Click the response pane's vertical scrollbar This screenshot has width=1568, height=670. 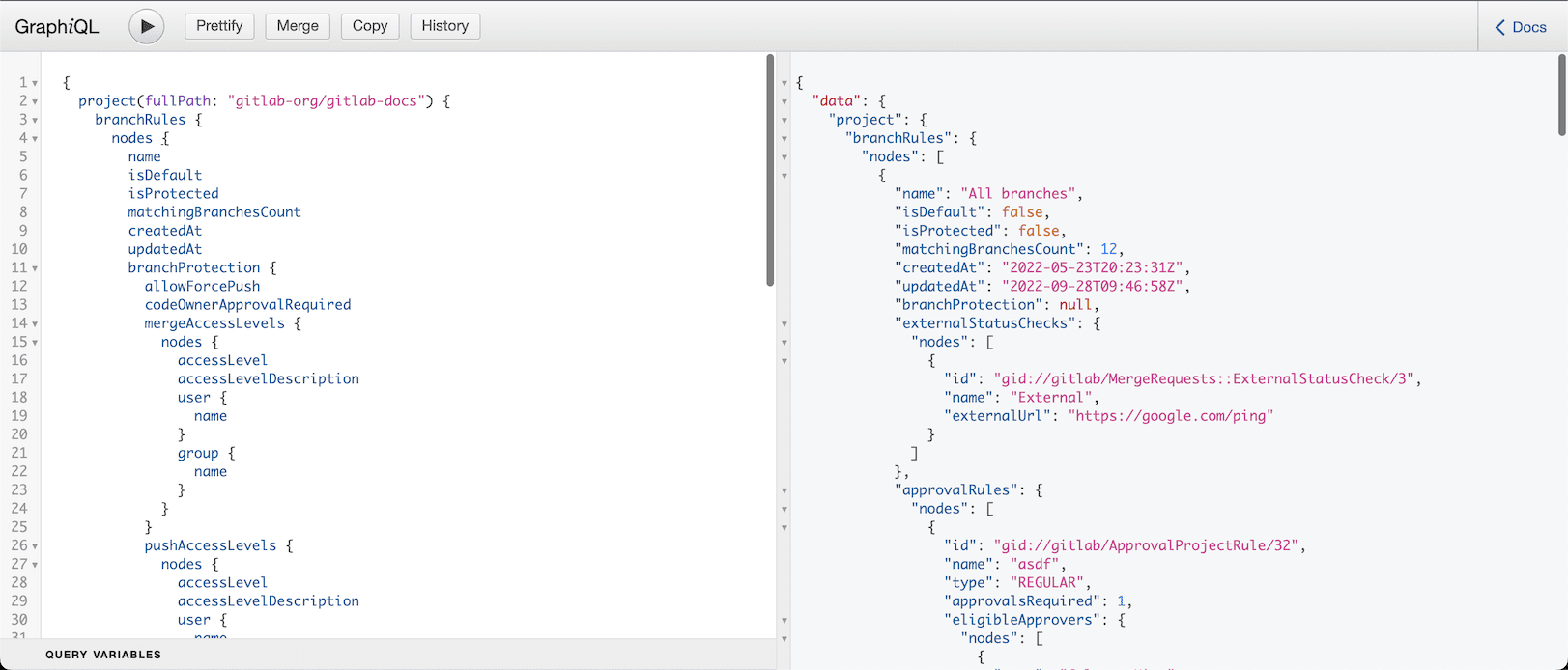[1561, 95]
